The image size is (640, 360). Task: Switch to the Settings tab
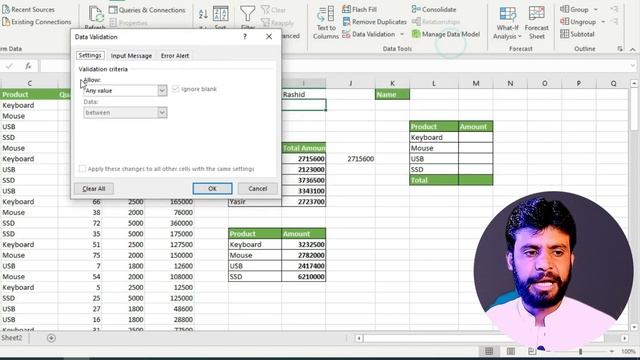pos(90,55)
